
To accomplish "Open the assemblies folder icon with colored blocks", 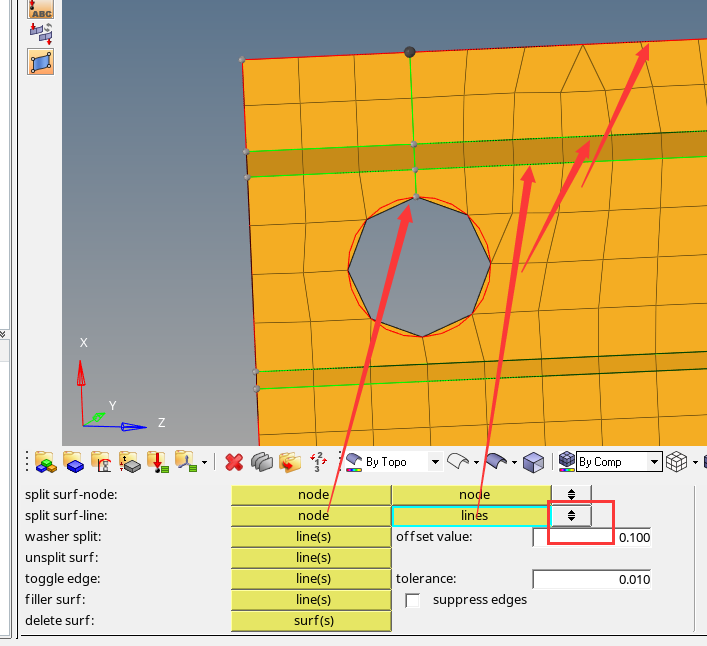I will point(46,462).
